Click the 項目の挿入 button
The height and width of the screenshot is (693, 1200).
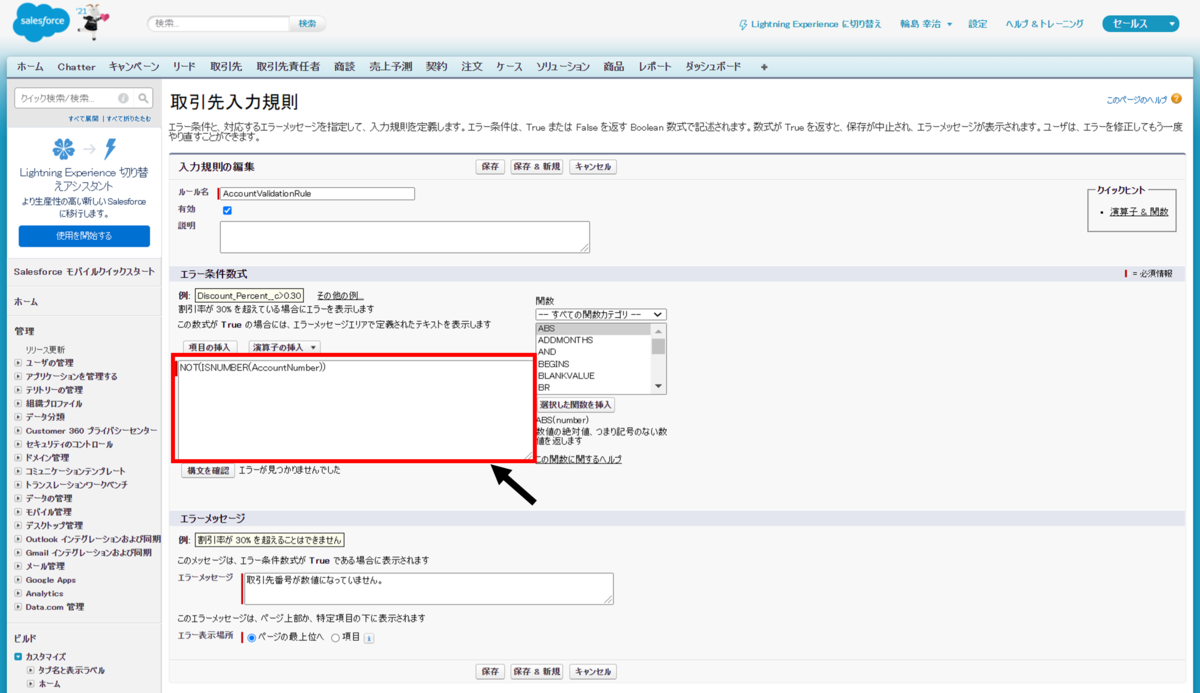209,347
